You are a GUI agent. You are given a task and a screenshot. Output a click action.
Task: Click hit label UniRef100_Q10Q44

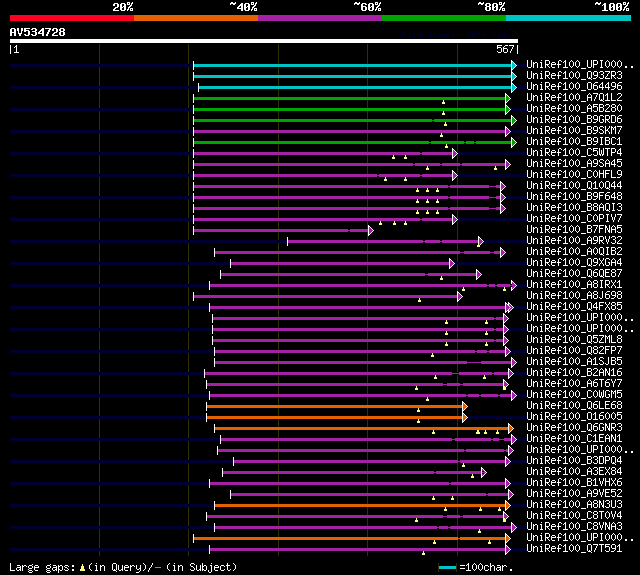pos(574,186)
